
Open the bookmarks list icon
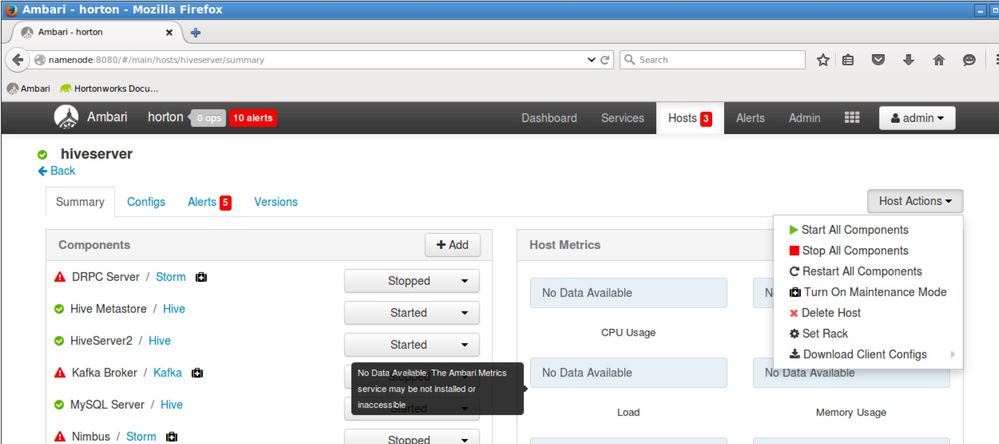847,60
